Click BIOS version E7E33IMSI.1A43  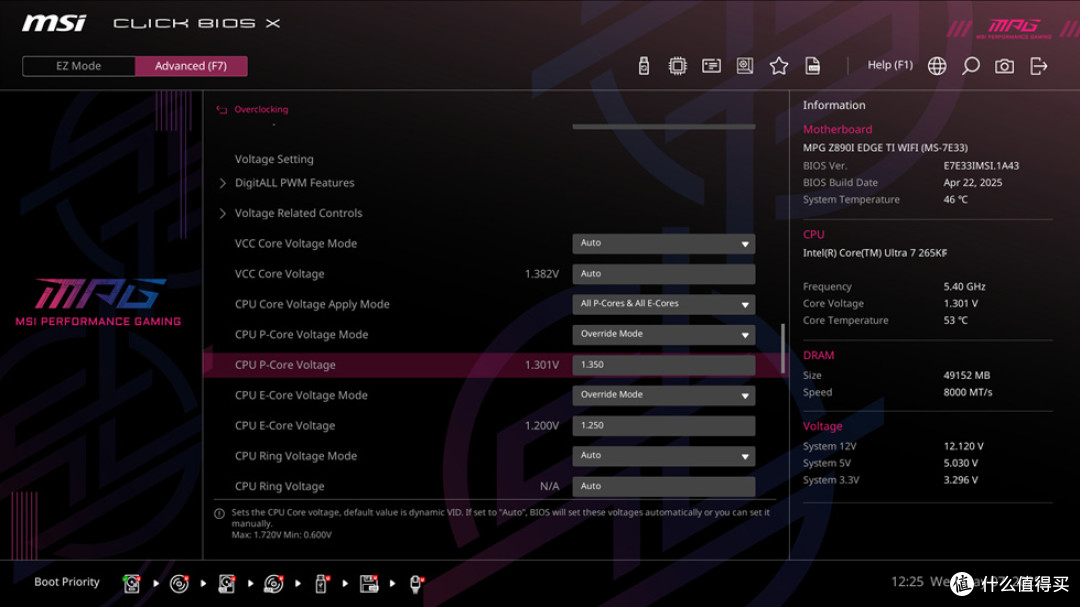click(981, 165)
